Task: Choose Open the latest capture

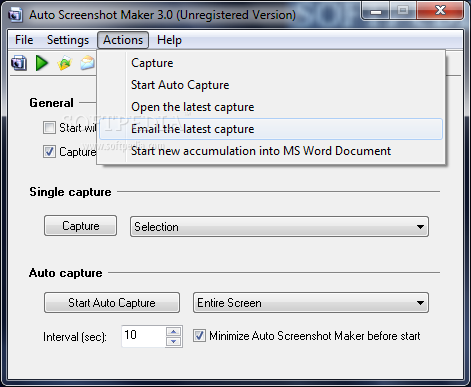Action: coord(271,107)
